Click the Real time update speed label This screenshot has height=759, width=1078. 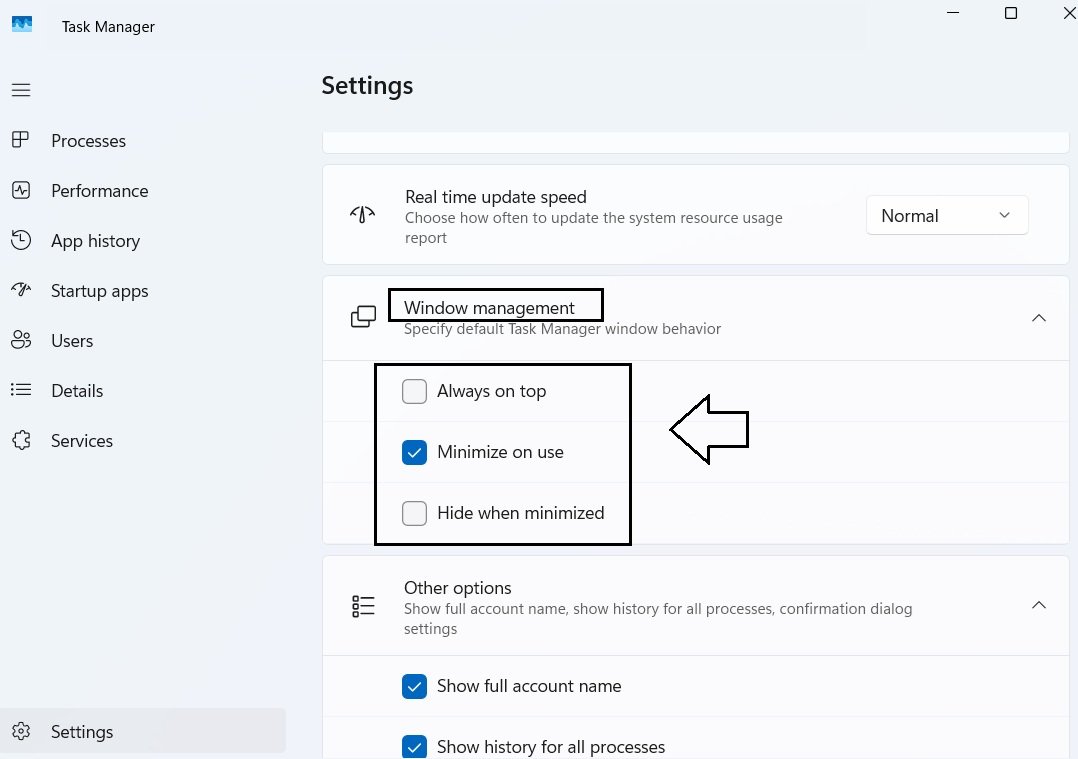point(496,197)
